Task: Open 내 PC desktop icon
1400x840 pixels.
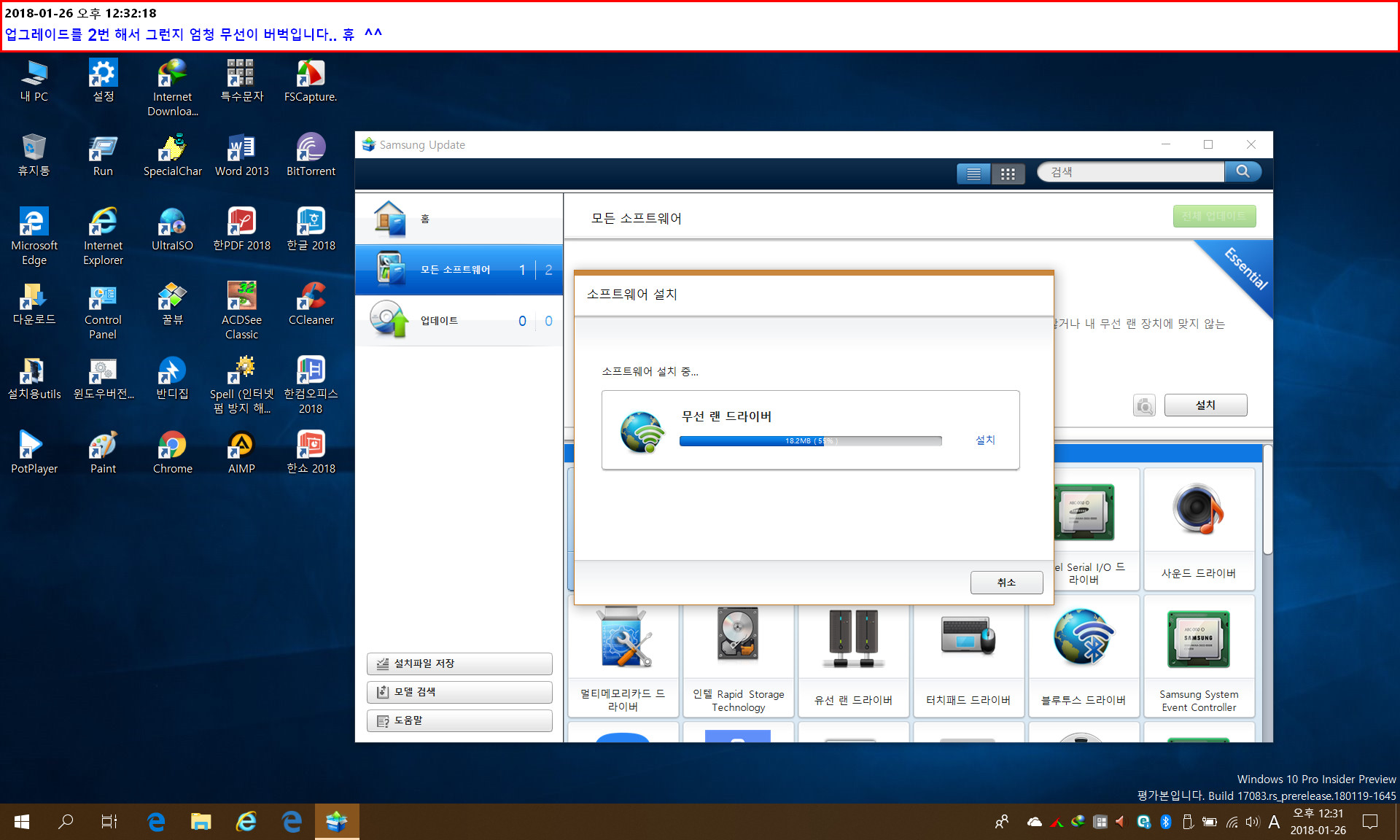Action: tap(34, 81)
